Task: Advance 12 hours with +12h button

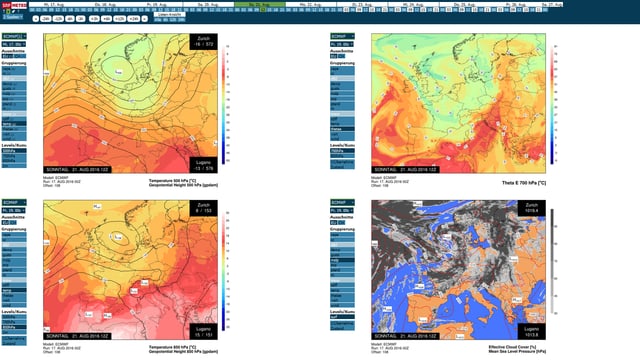Action: coord(120,19)
